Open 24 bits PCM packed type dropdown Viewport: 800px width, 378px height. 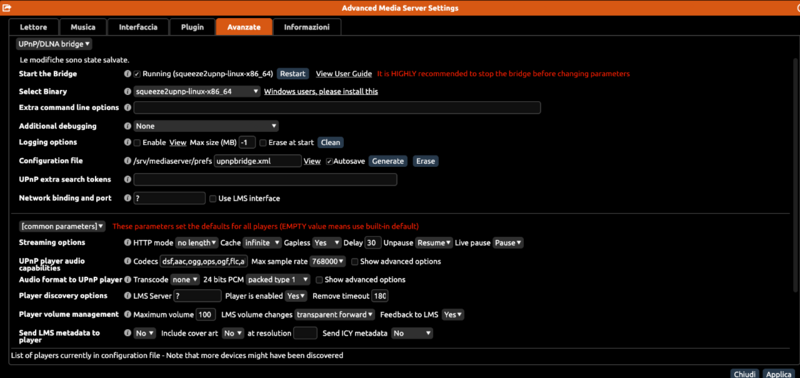(x=278, y=280)
